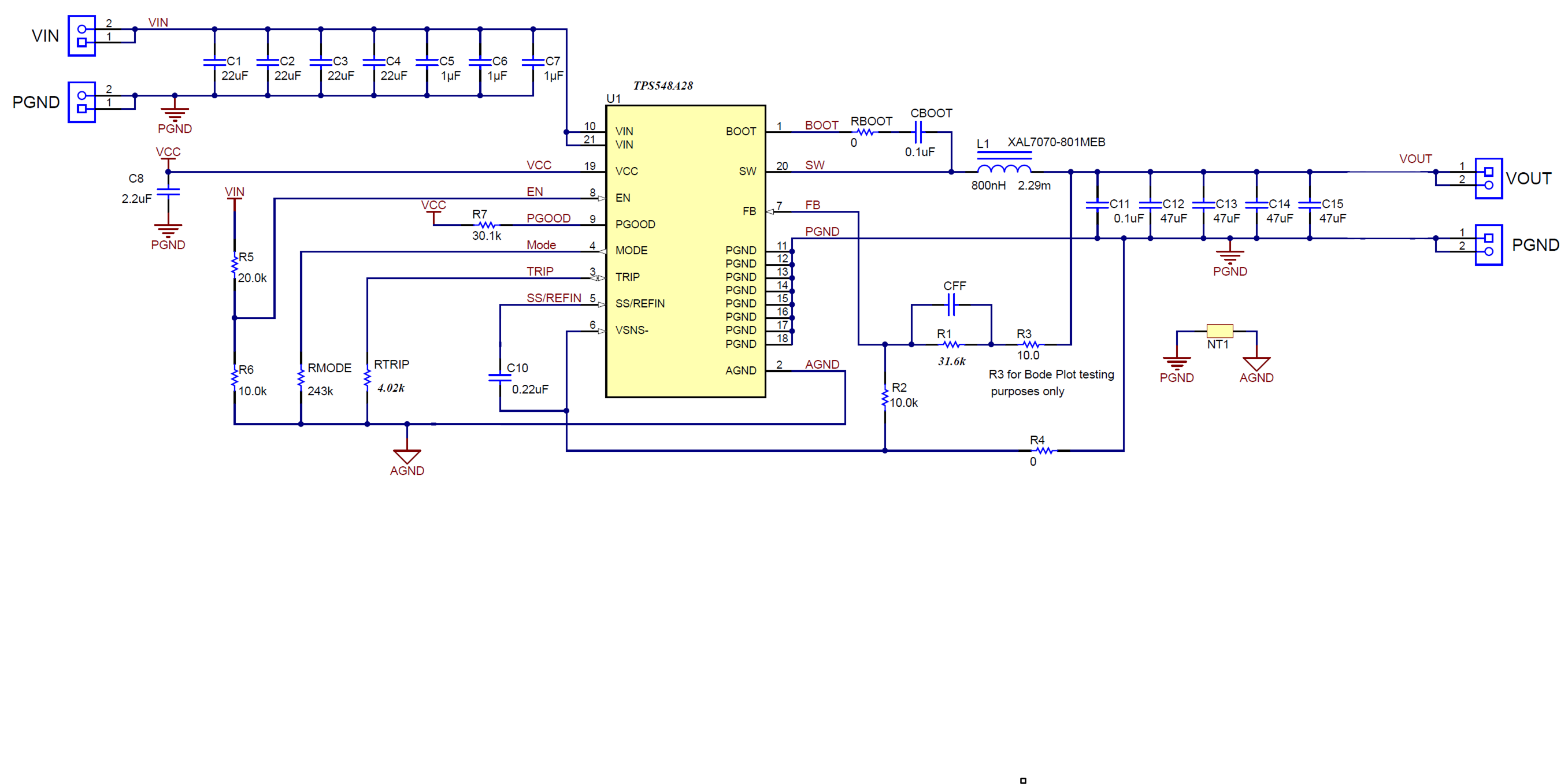Image resolution: width=1568 pixels, height=784 pixels.
Task: Click capacitor C1 22uF symbol
Action: (x=214, y=62)
